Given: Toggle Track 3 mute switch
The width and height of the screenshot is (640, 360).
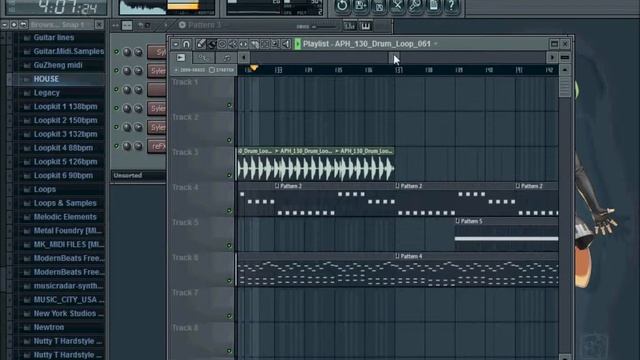Looking at the screenshot, I should (229, 175).
